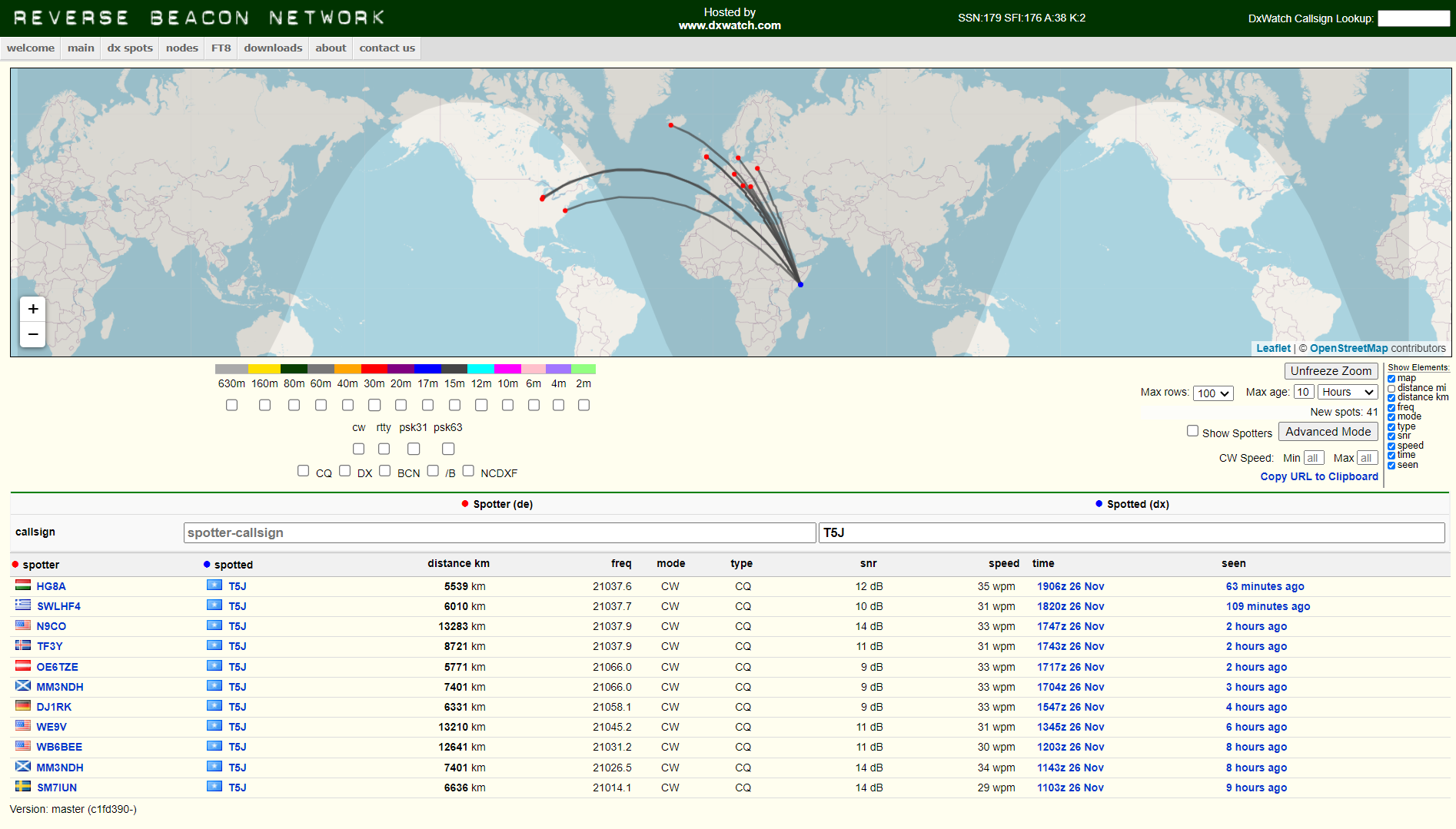Open the welcome tab
Image resolution: width=1456 pixels, height=829 pixels.
click(31, 48)
